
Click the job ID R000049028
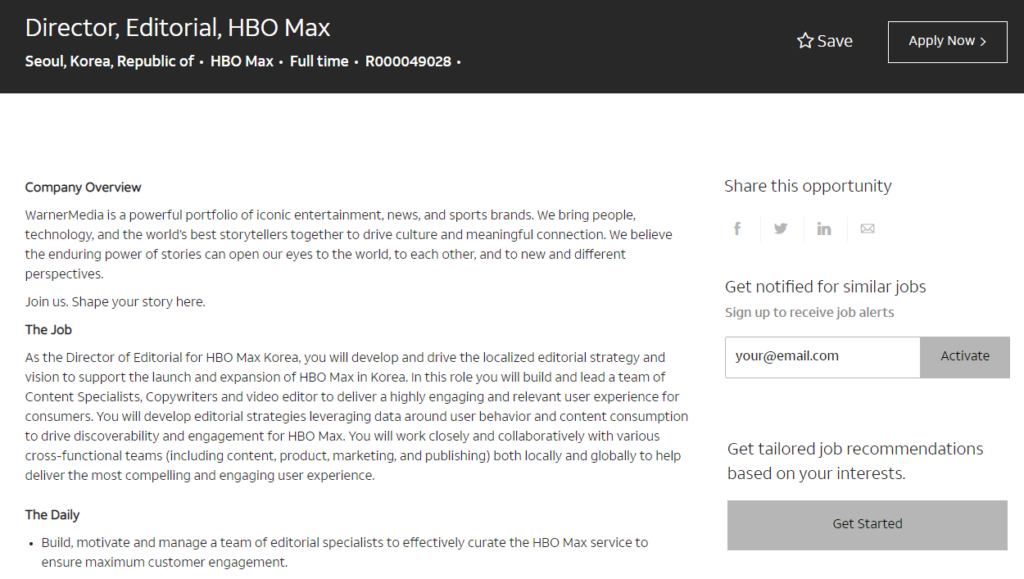[x=408, y=61]
